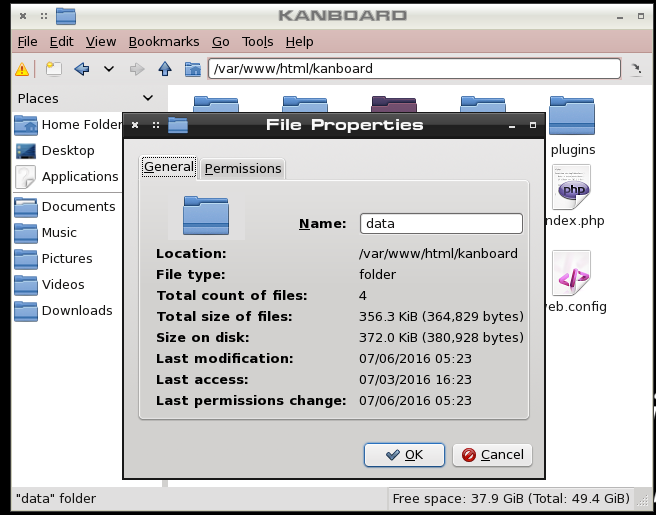Click the File Properties title bar folder icon
This screenshot has width=656, height=515.
tap(178, 125)
